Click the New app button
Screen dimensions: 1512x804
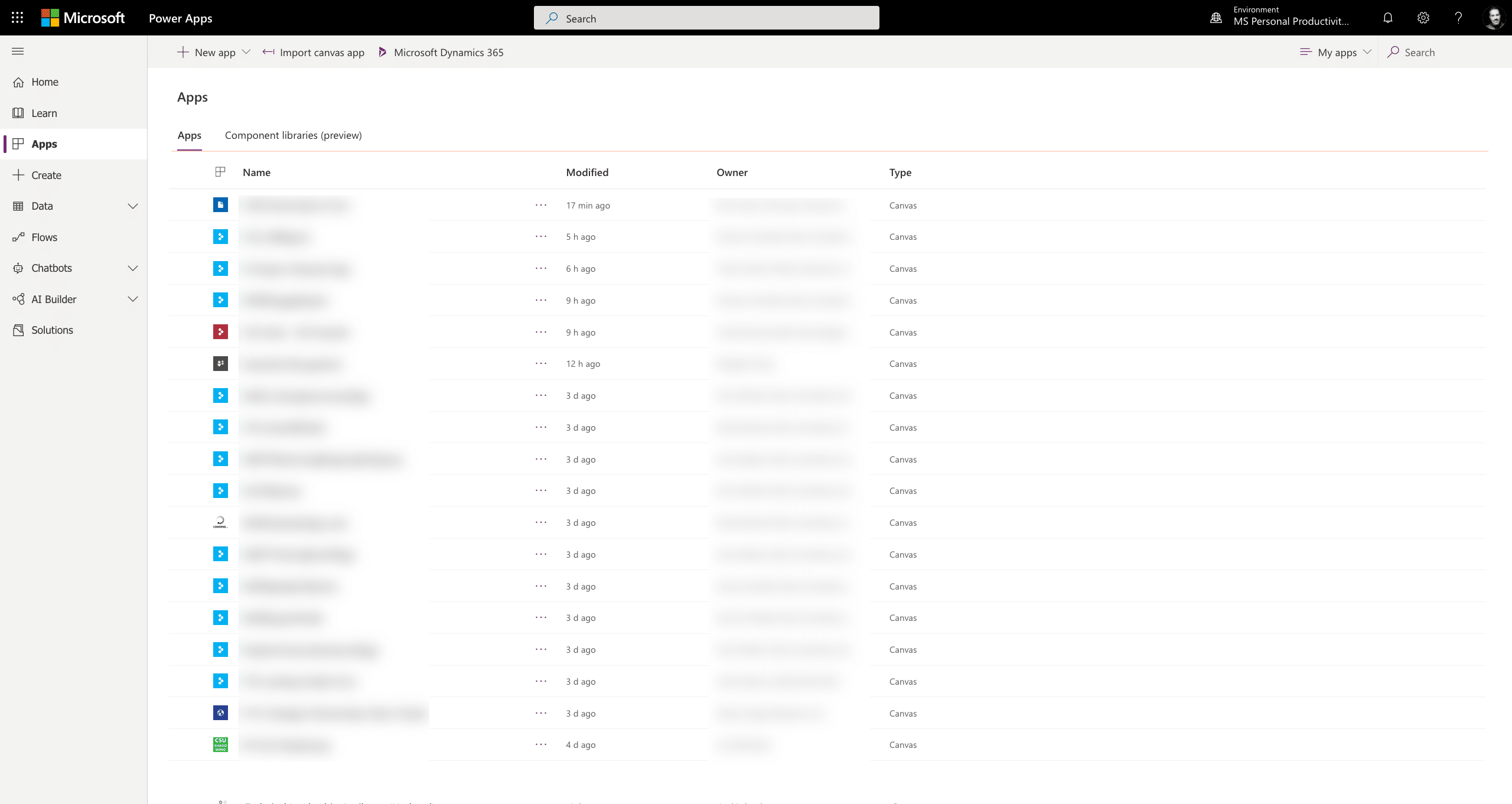pos(213,52)
